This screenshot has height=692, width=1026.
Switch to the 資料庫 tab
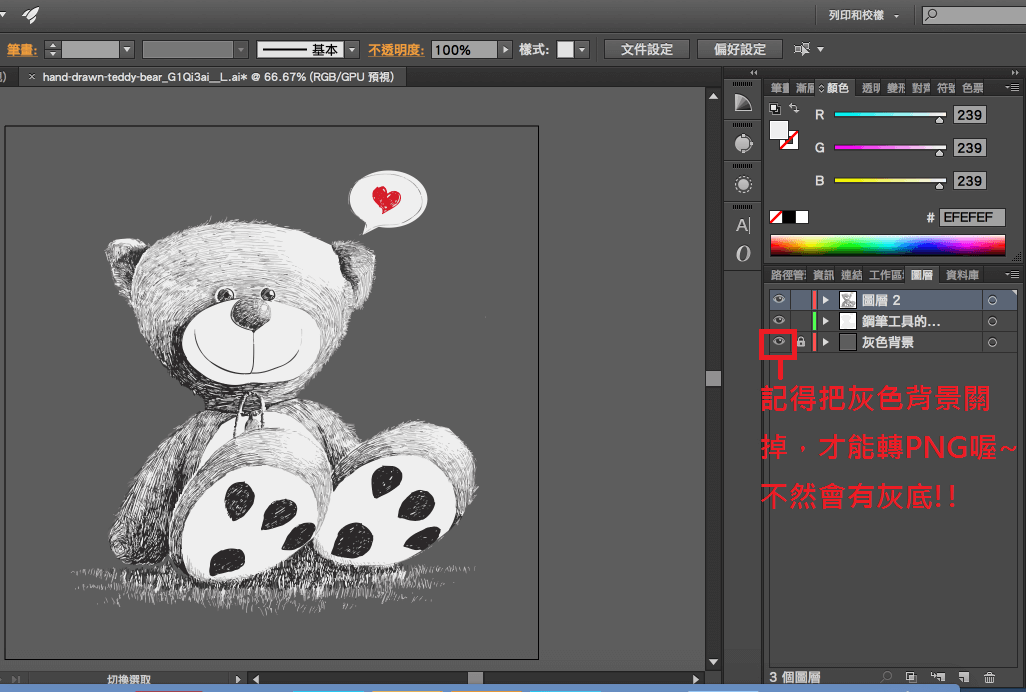[x=962, y=275]
